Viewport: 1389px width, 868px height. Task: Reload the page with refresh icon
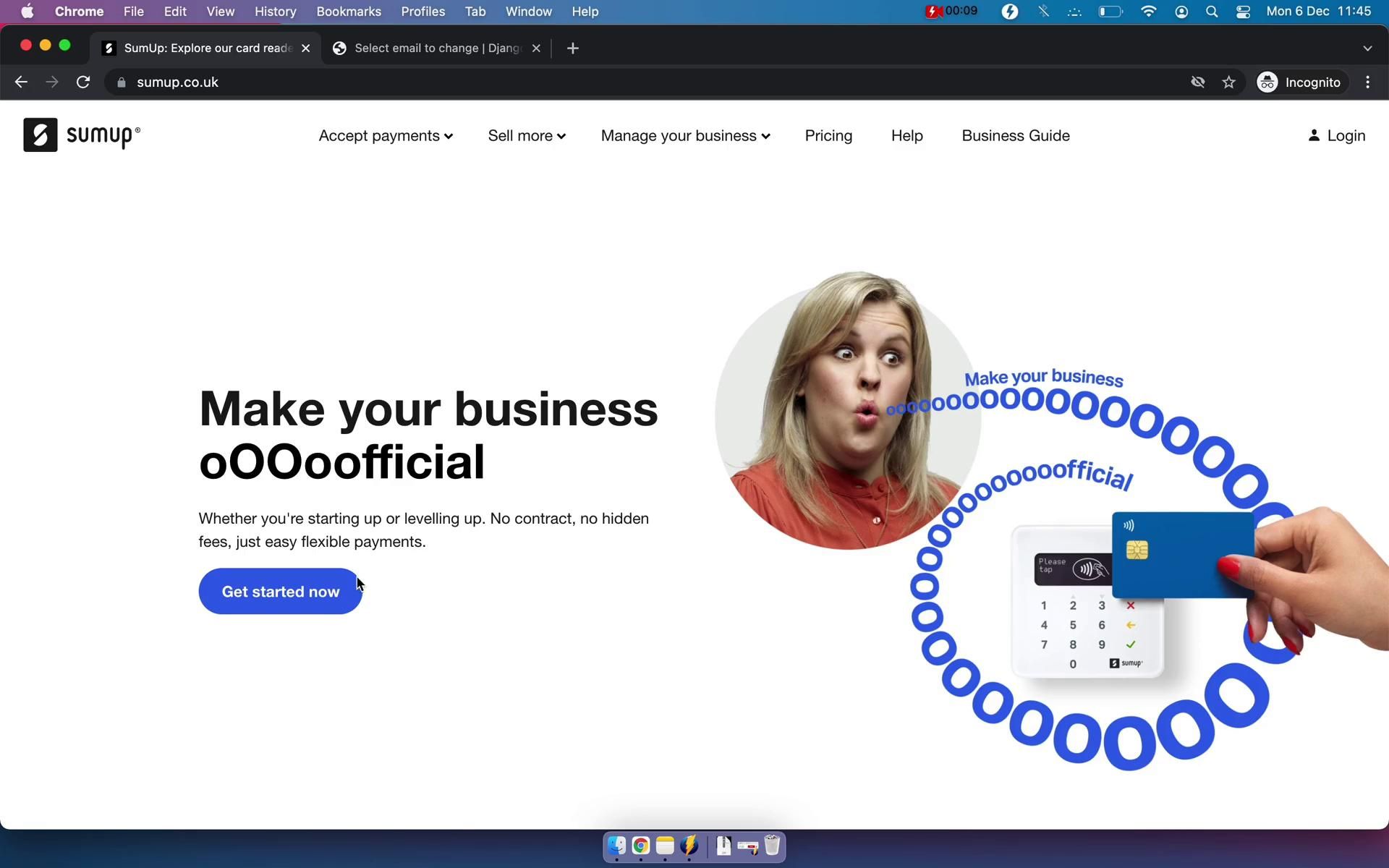tap(83, 82)
